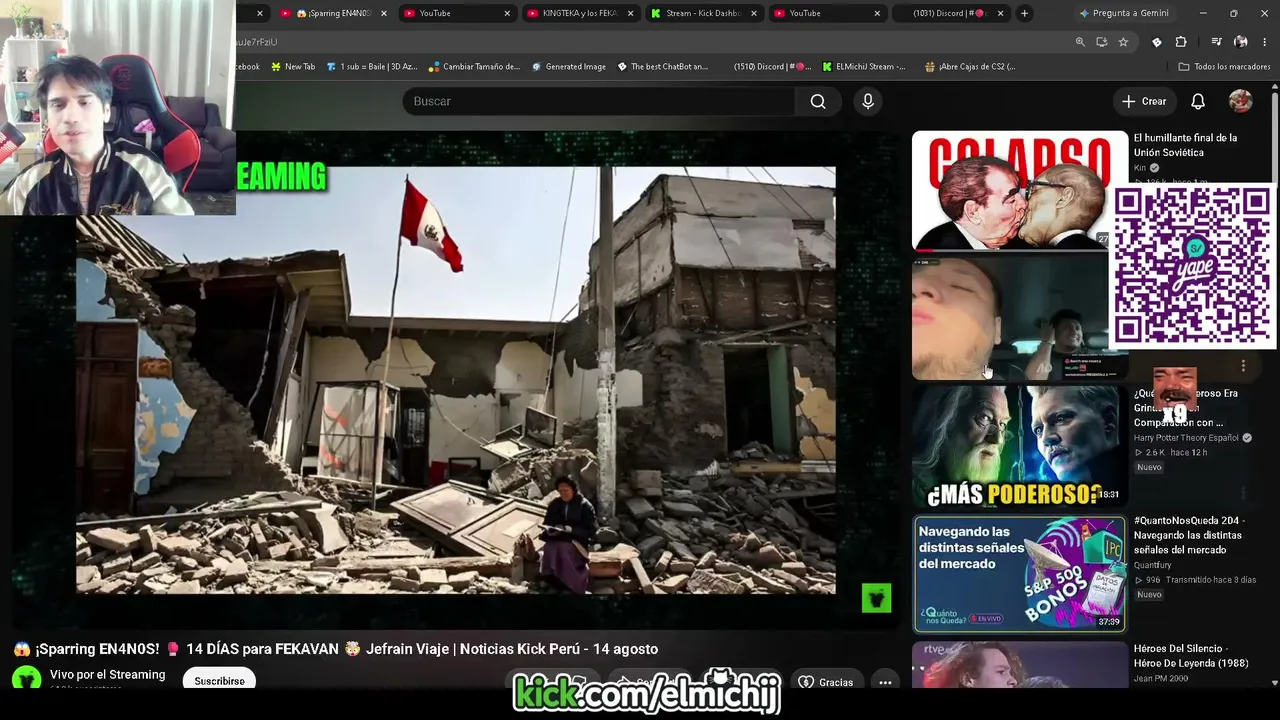Viewport: 1280px width, 720px height.
Task: Open the Cambiar Tamaño de... bookmark
Action: (474, 67)
